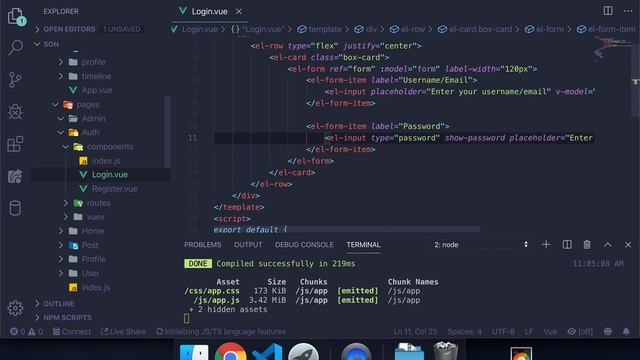Kill the terminal with trash icon

[x=587, y=244]
